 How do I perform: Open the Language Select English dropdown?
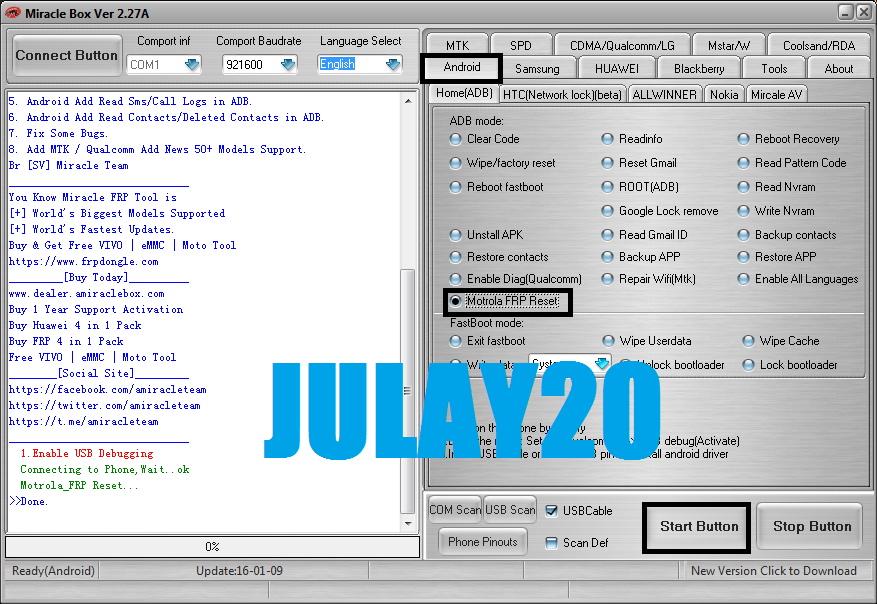coord(393,64)
